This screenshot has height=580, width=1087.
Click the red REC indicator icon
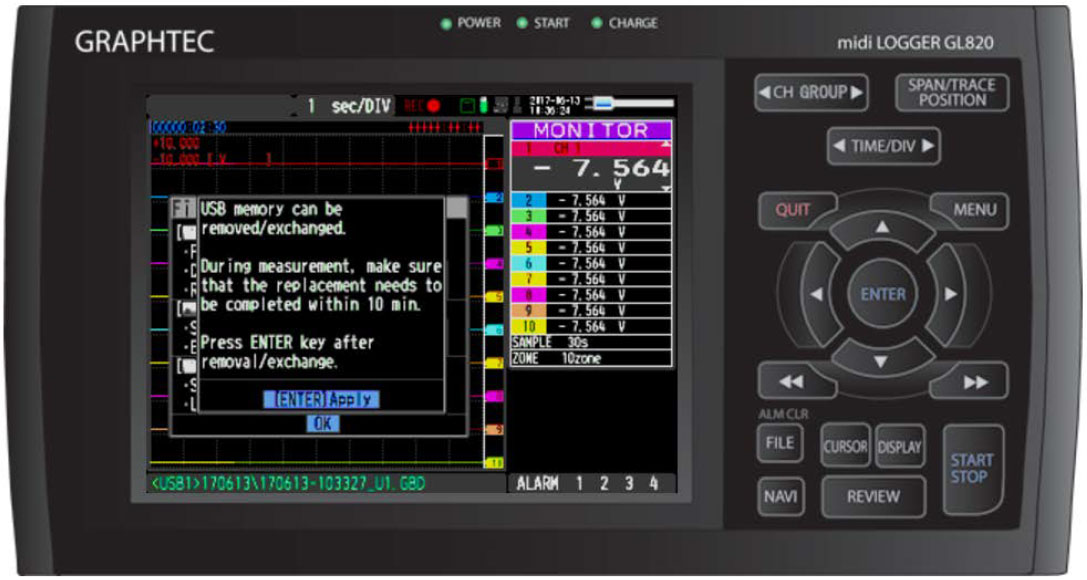click(422, 106)
